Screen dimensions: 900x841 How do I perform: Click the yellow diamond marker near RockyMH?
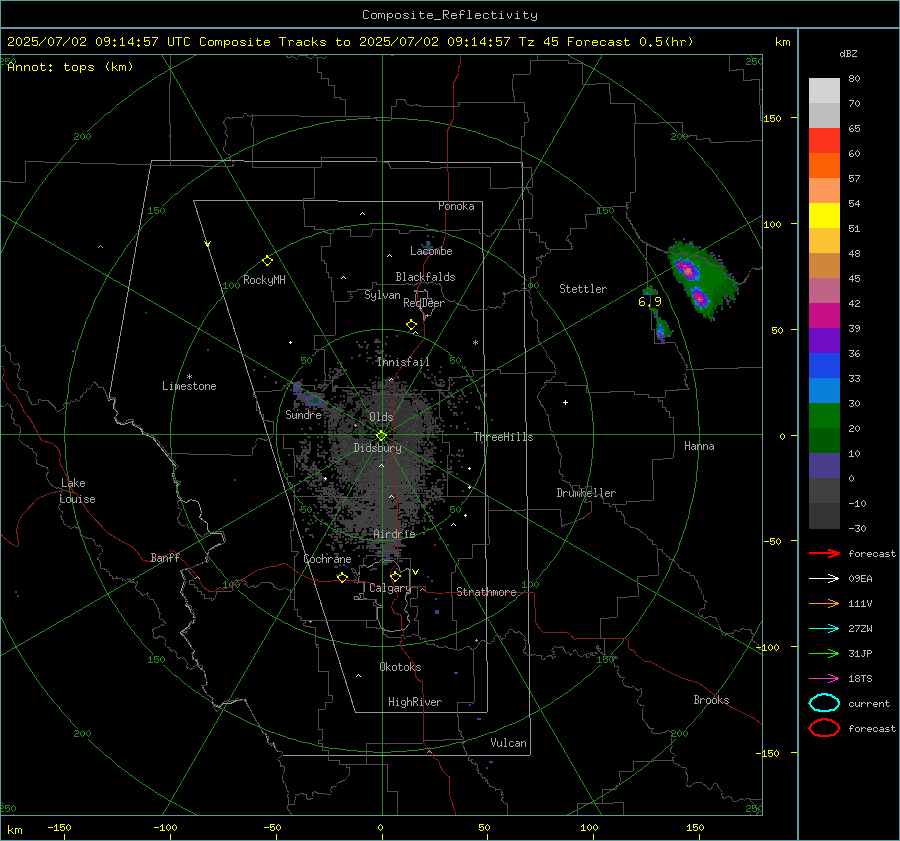click(267, 261)
